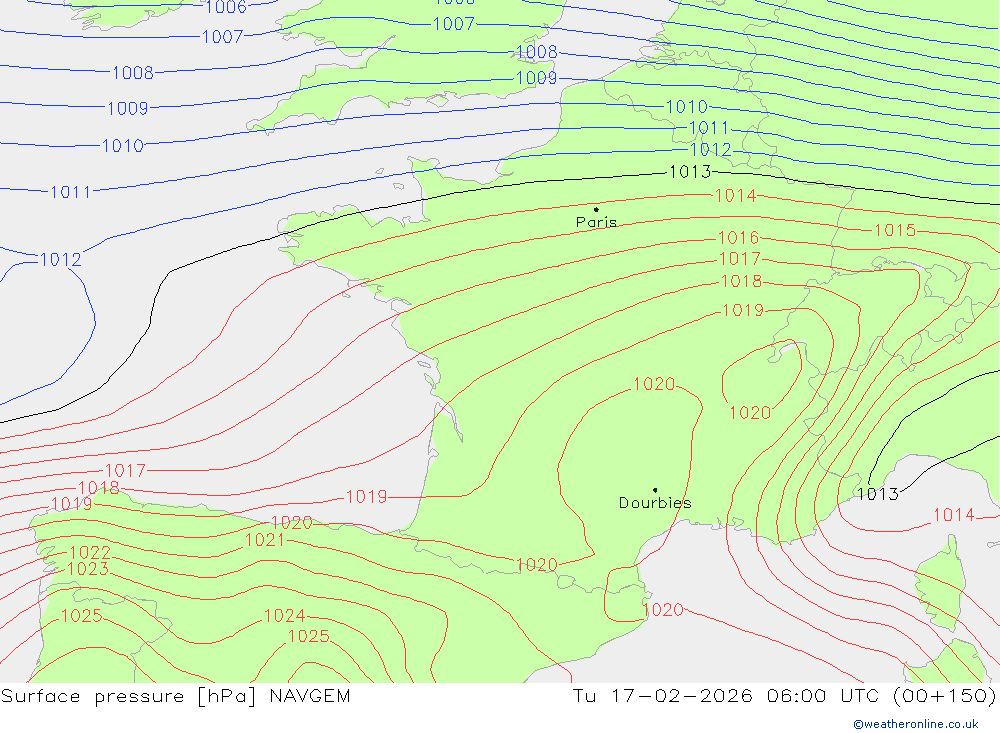Image resolution: width=1000 pixels, height=733 pixels.
Task: Click the Dourbies location dot marker
Action: 655,491
